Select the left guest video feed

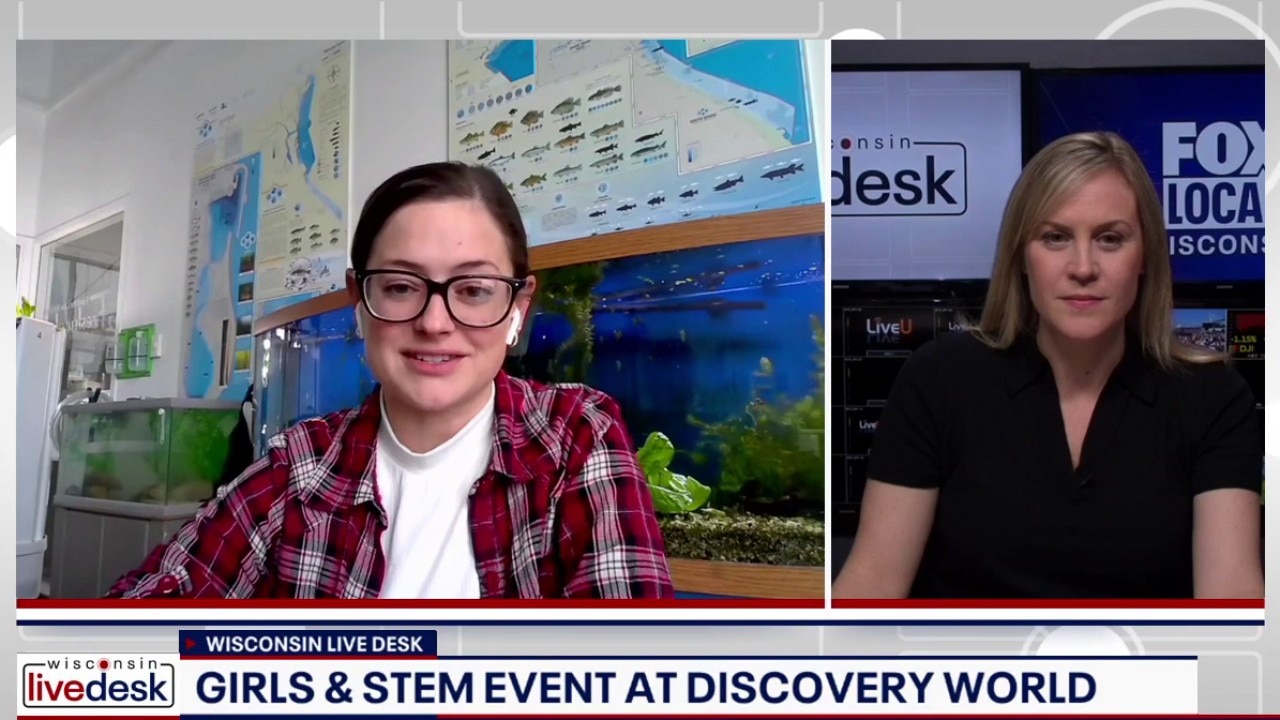point(420,320)
